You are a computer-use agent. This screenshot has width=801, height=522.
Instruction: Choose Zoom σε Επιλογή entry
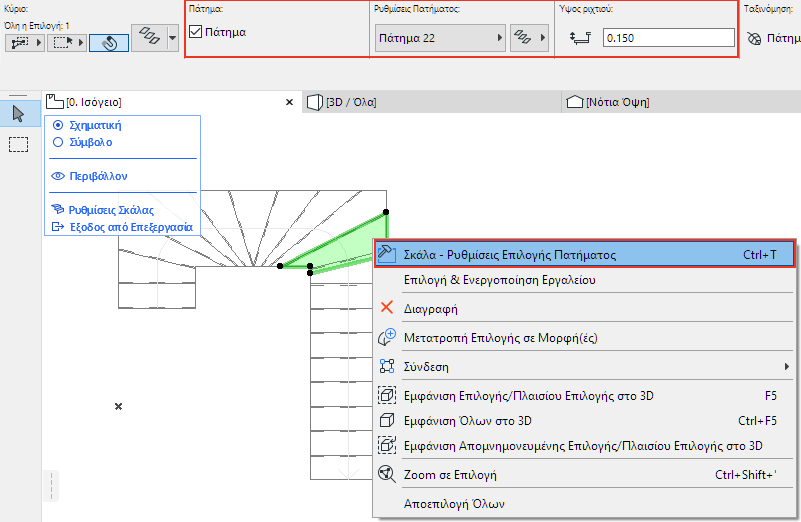(x=584, y=474)
